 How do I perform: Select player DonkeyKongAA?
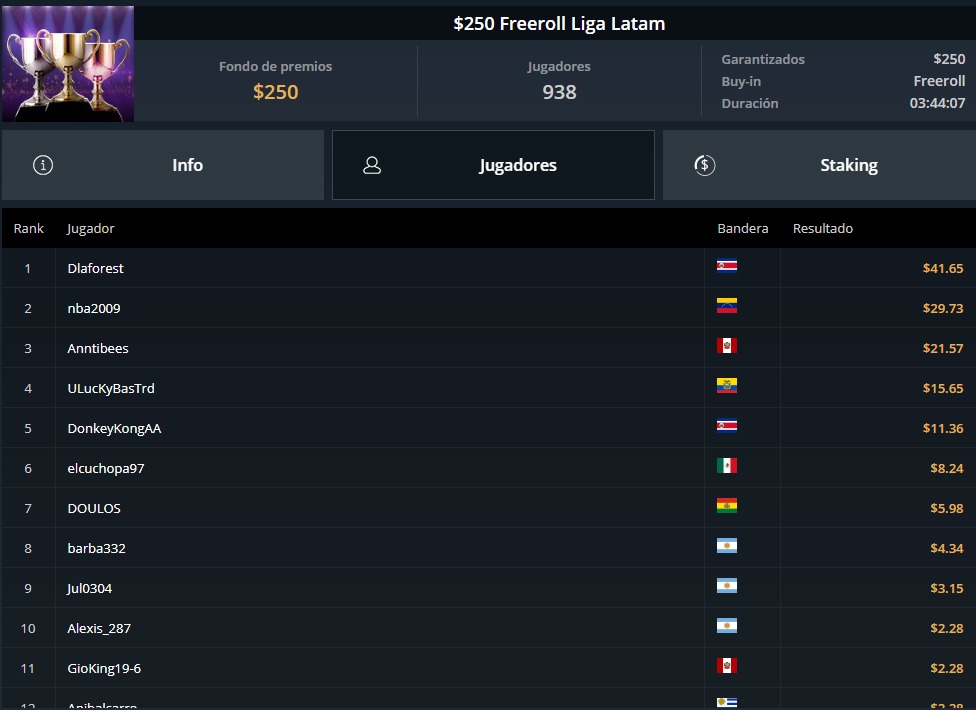(114, 428)
